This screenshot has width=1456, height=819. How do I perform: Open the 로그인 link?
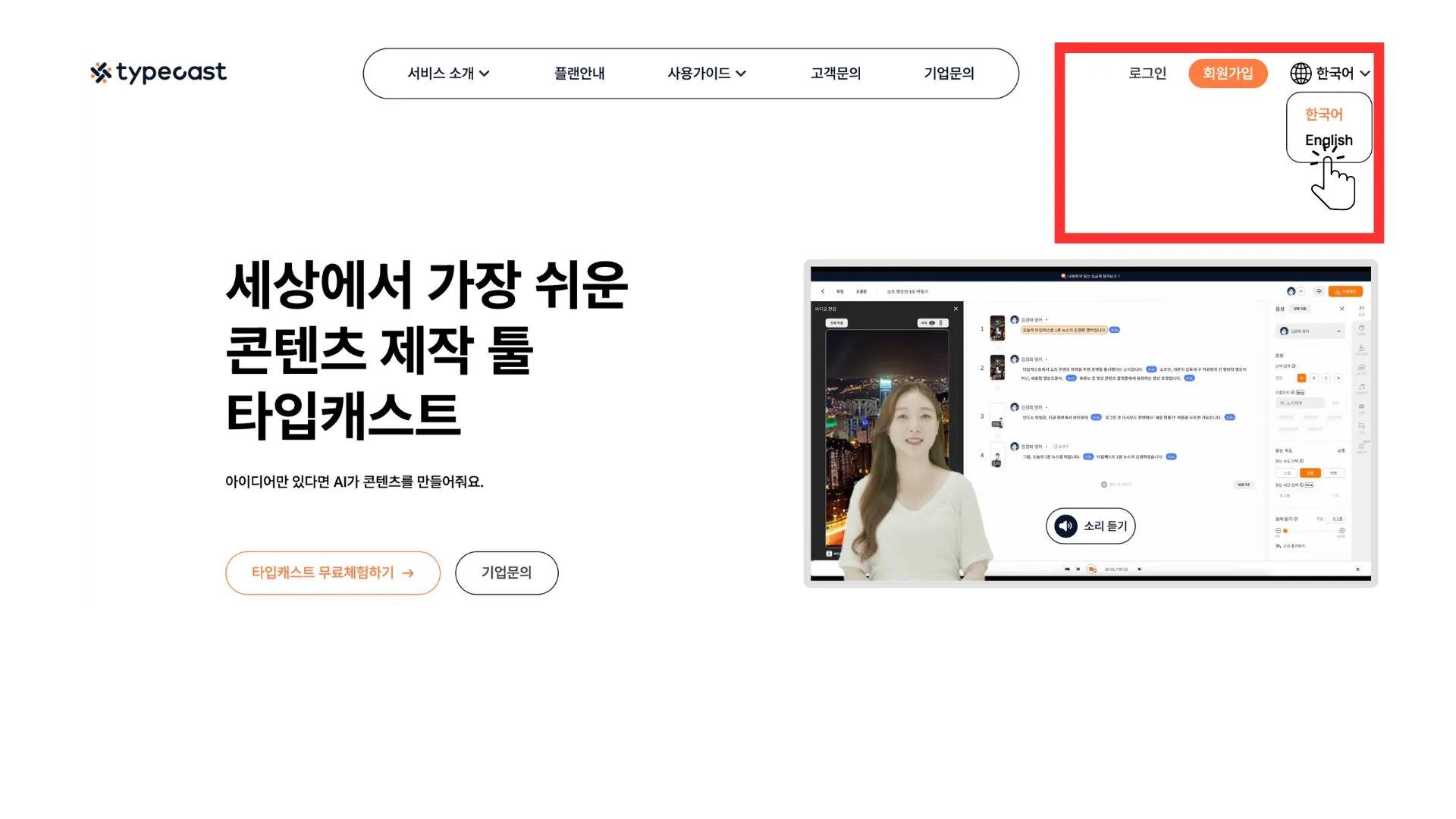click(1147, 74)
